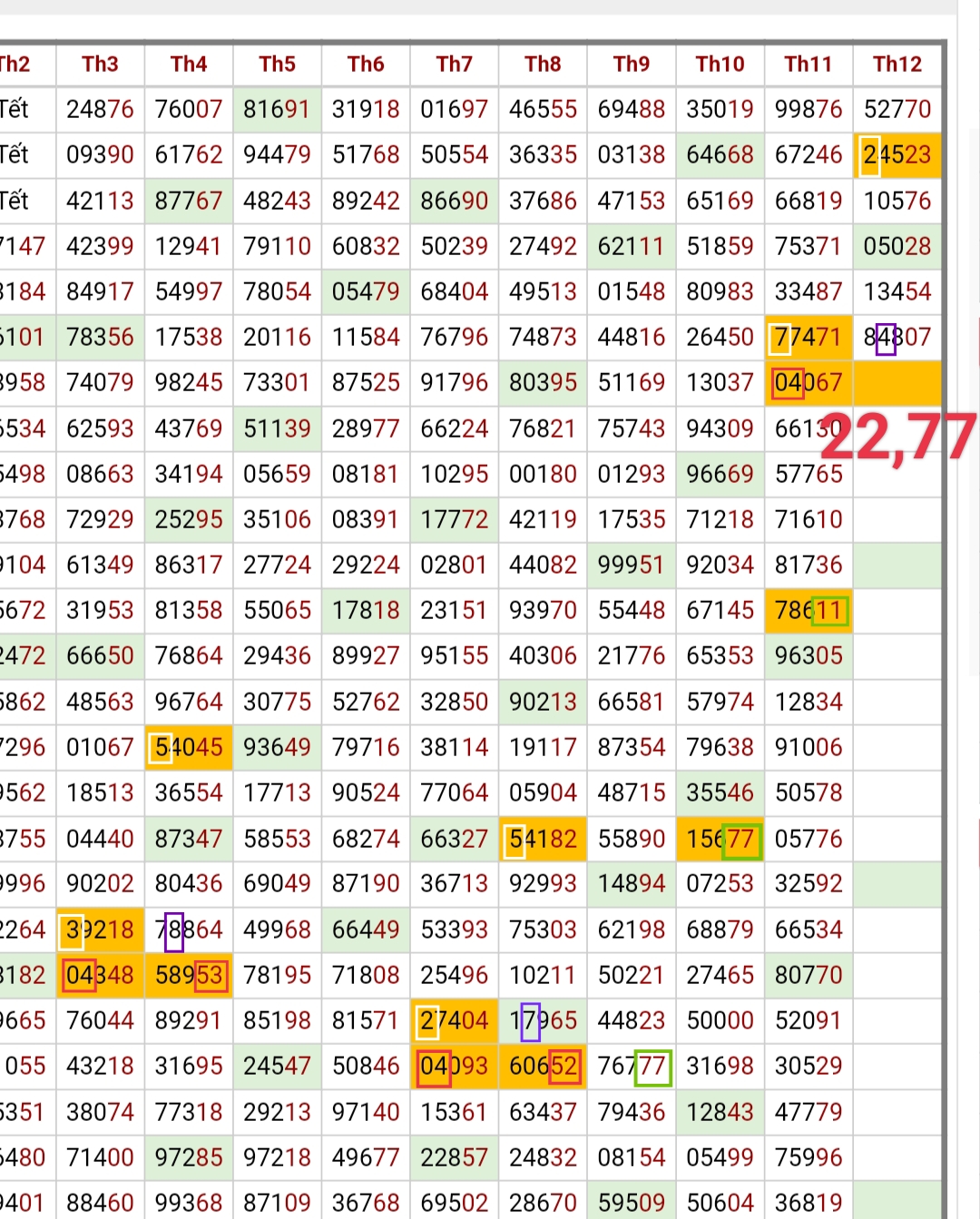
Task: Click the Th11 column header
Action: tap(808, 64)
